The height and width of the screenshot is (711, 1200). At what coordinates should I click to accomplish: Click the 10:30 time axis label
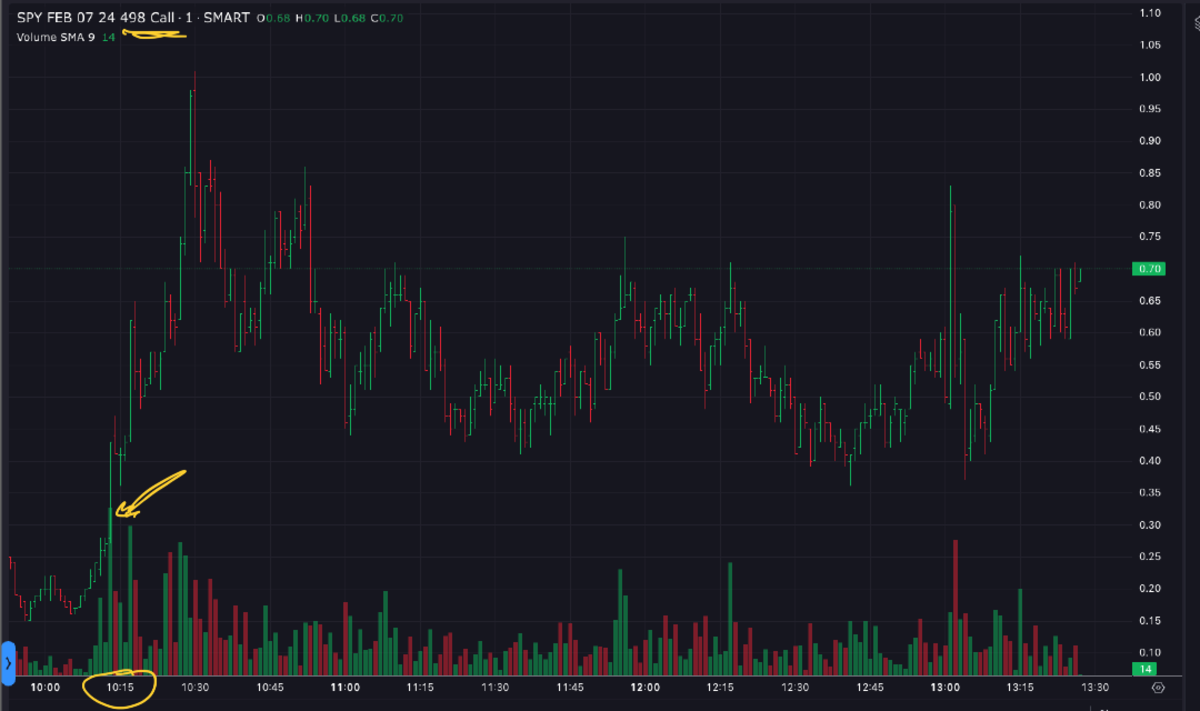pyautogui.click(x=195, y=688)
